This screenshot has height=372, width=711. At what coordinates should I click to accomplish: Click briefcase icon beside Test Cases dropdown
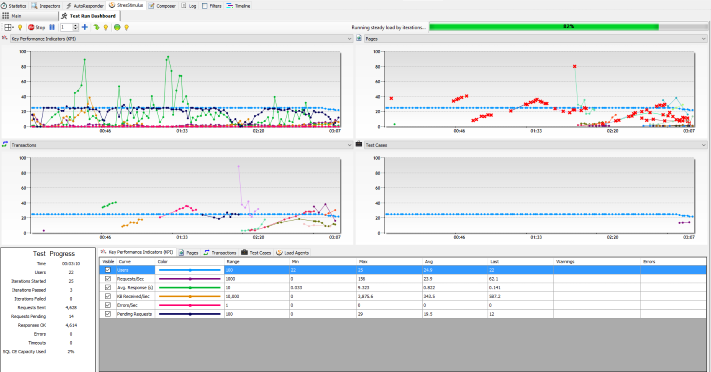click(x=359, y=144)
